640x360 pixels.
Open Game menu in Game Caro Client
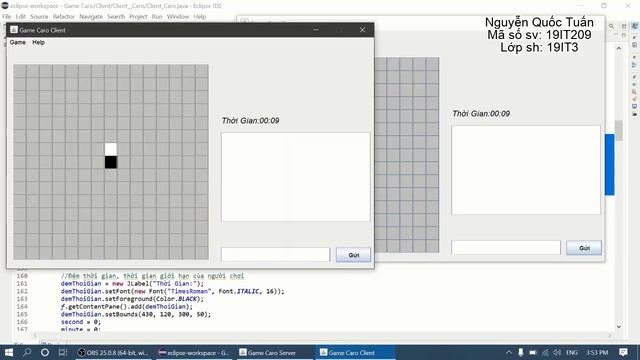(x=18, y=42)
